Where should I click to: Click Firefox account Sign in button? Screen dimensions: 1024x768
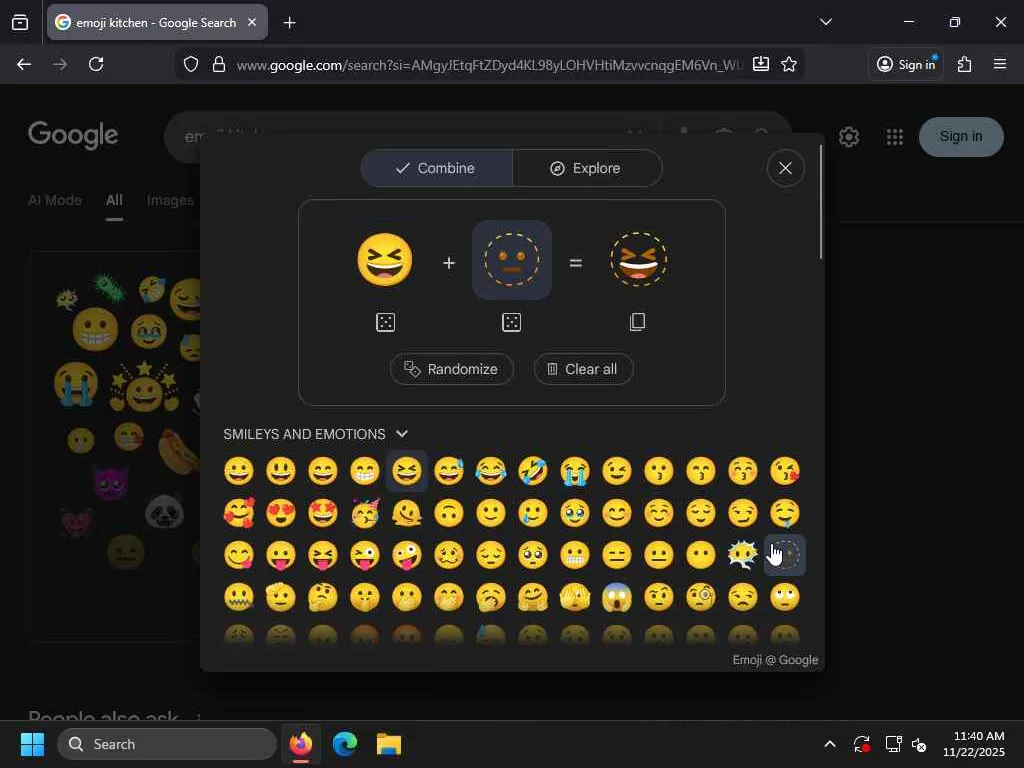(x=906, y=64)
